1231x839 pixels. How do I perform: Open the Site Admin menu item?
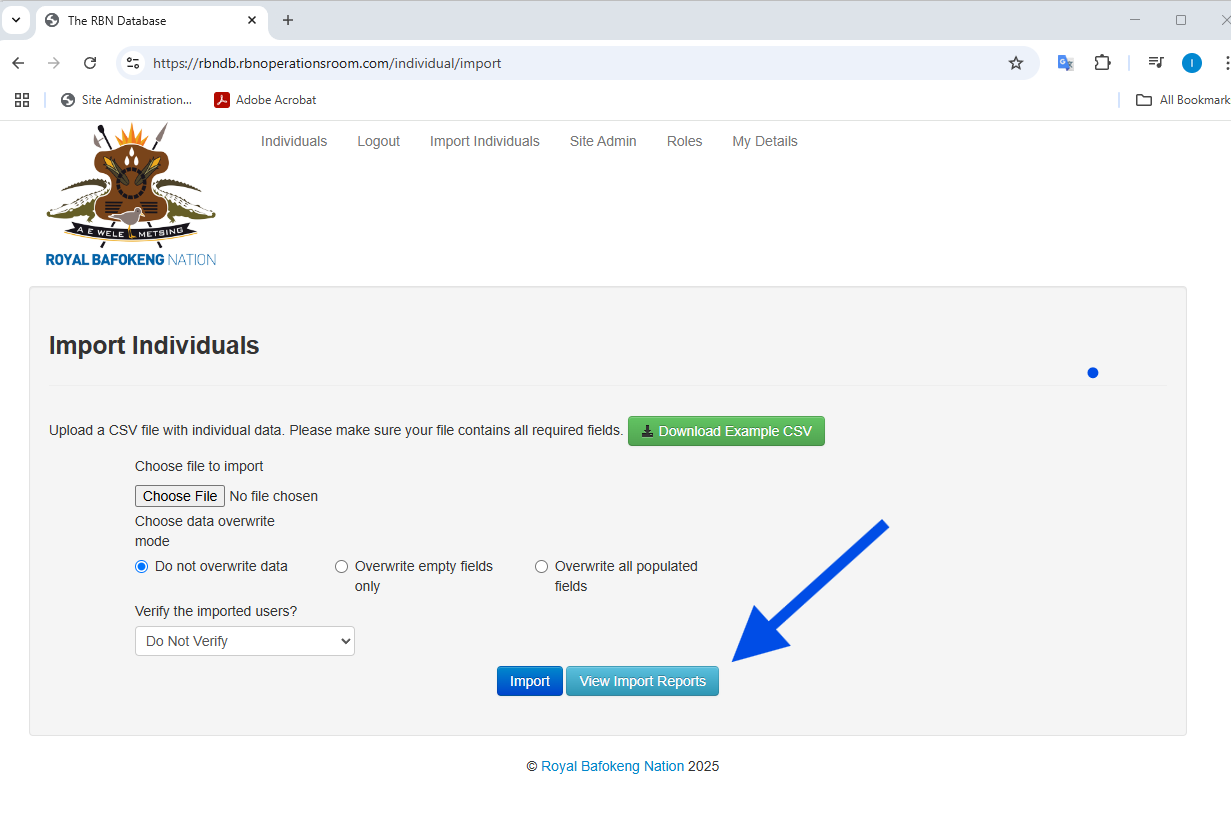(x=603, y=141)
